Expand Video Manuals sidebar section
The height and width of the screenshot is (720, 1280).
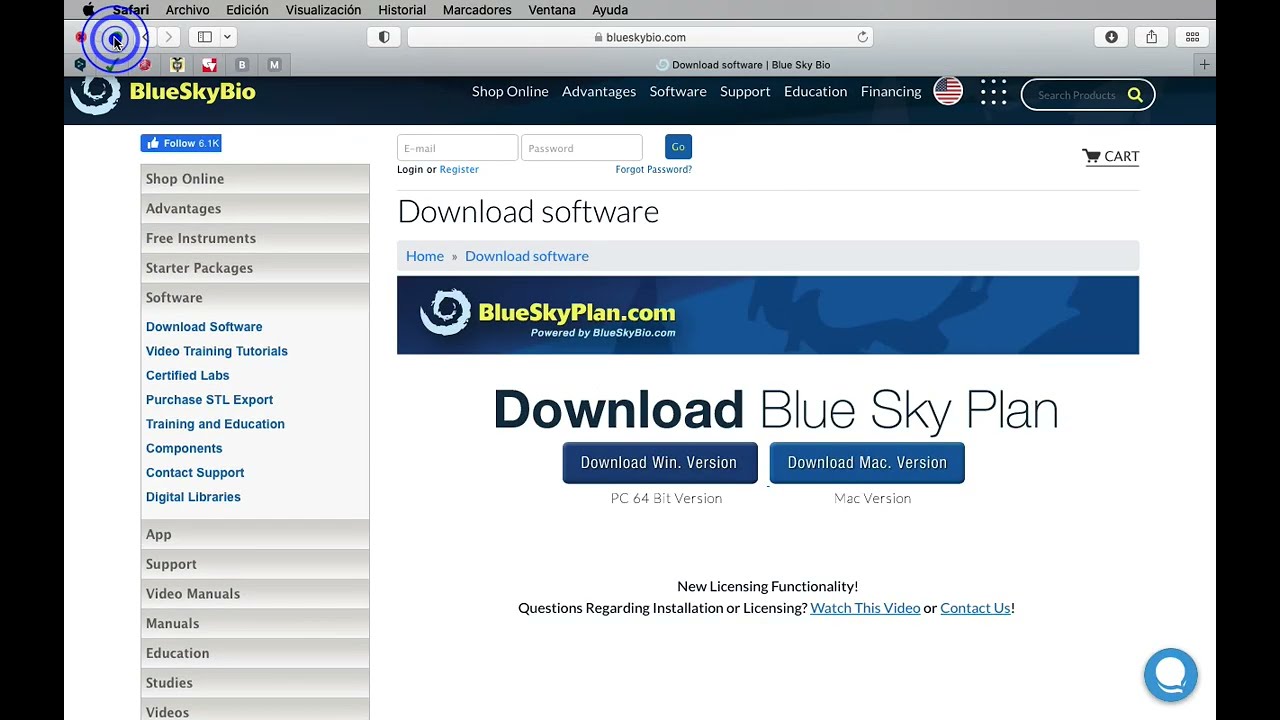255,594
